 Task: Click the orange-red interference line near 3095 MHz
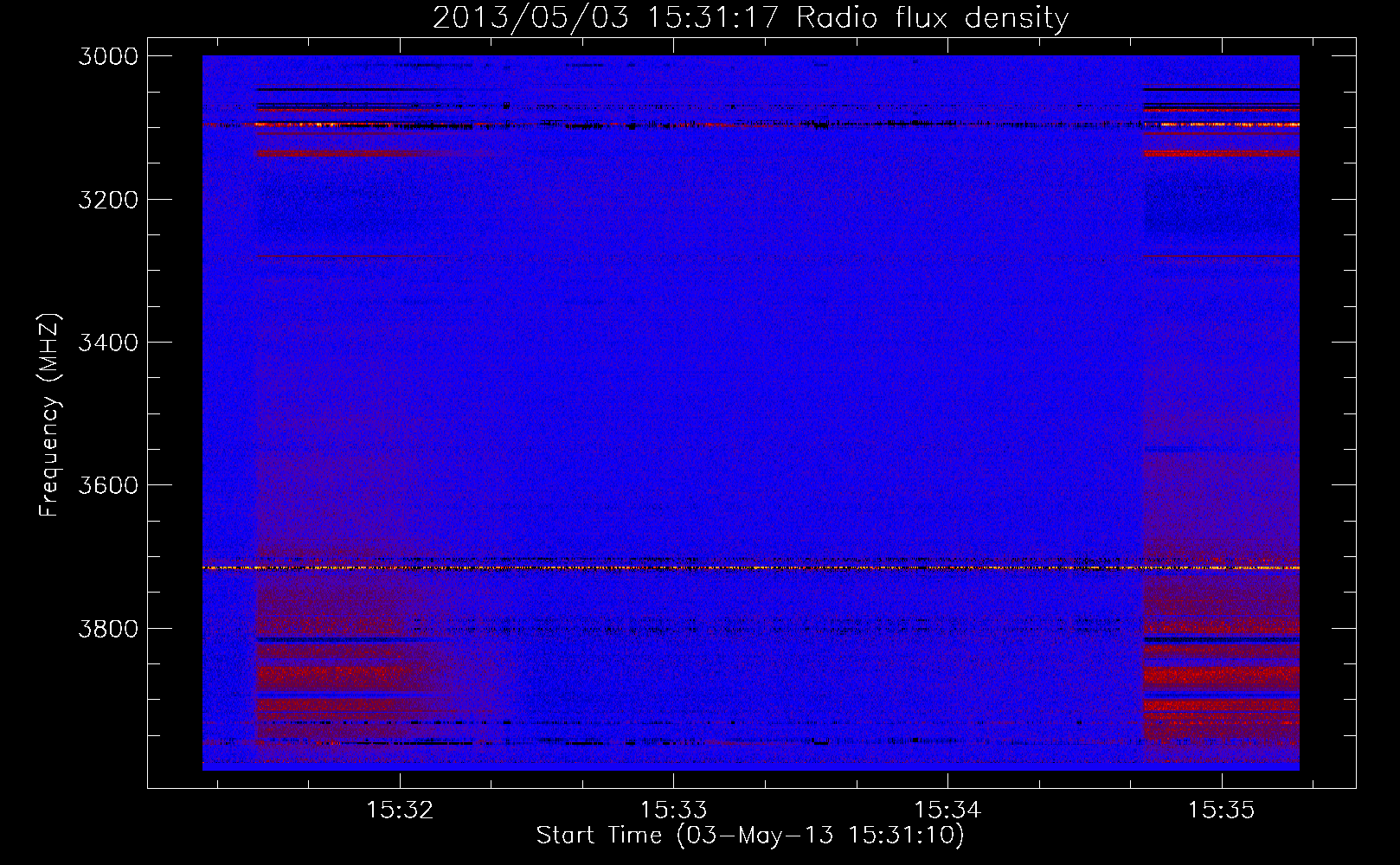click(x=750, y=125)
